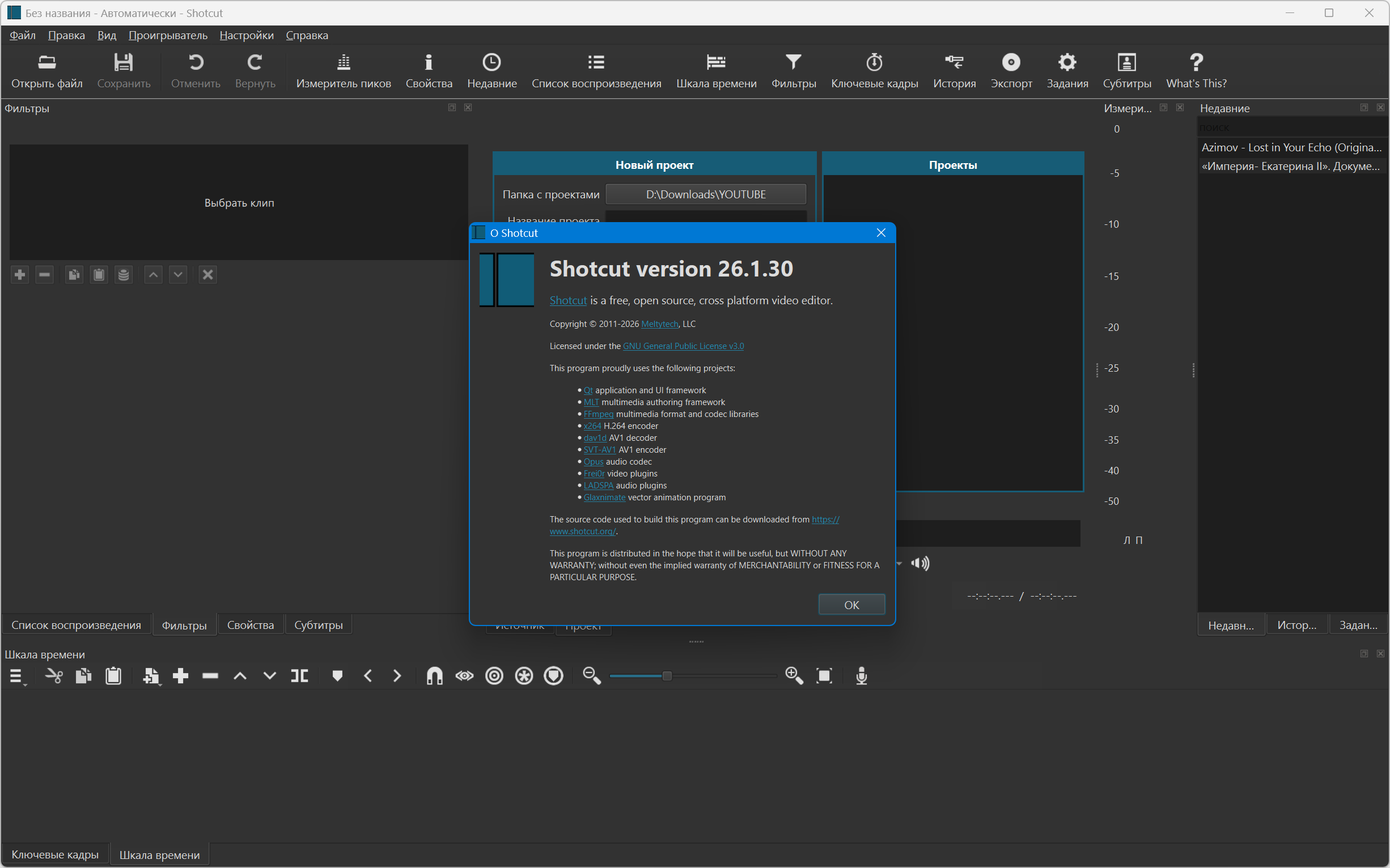Open projects folder selector D:\Downloads\YOUTUBE
The height and width of the screenshot is (868, 1390).
point(705,194)
